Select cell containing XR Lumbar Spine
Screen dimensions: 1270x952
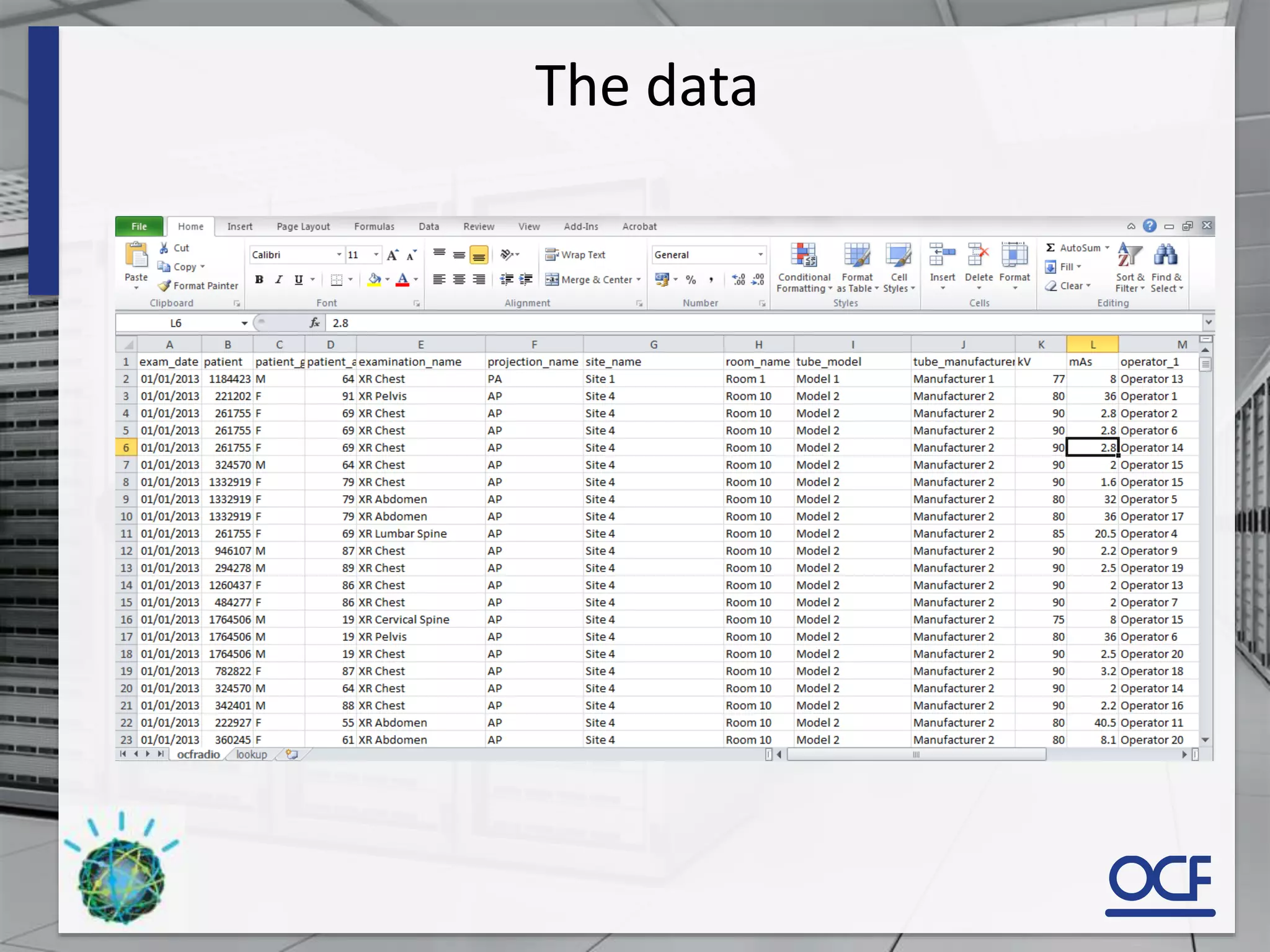pos(421,534)
